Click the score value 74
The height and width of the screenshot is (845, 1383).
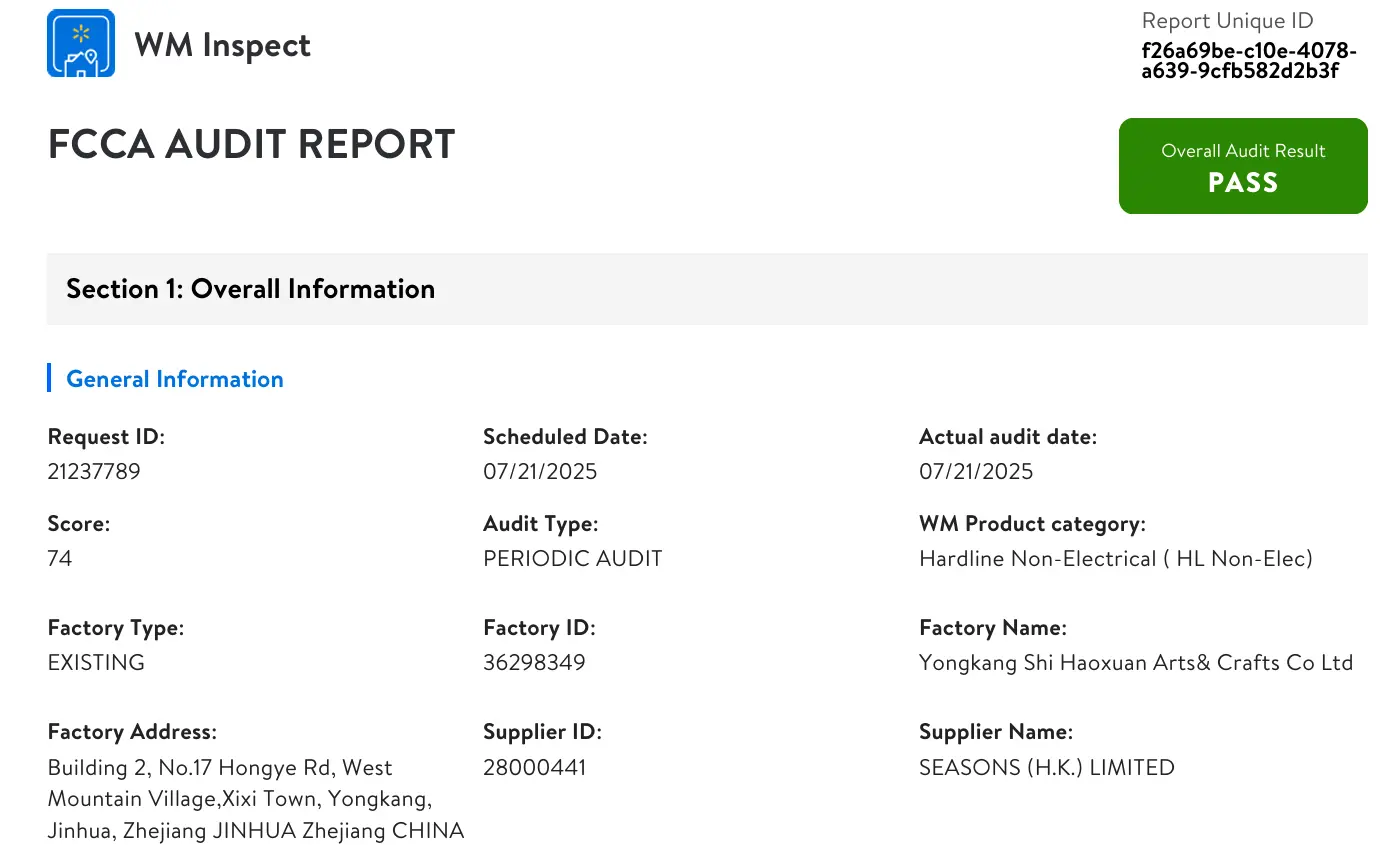[x=60, y=558]
